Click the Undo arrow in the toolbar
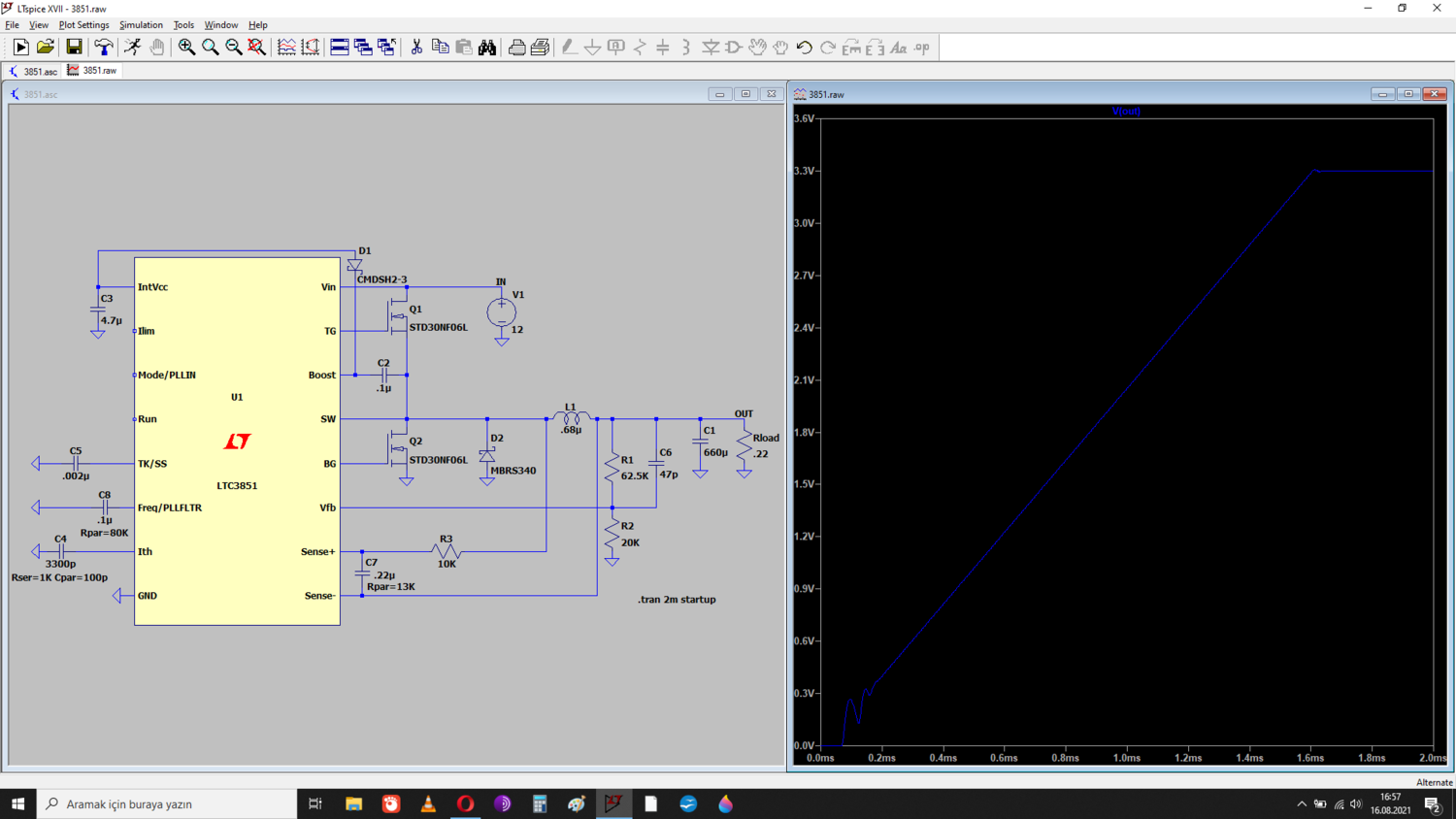 click(804, 47)
